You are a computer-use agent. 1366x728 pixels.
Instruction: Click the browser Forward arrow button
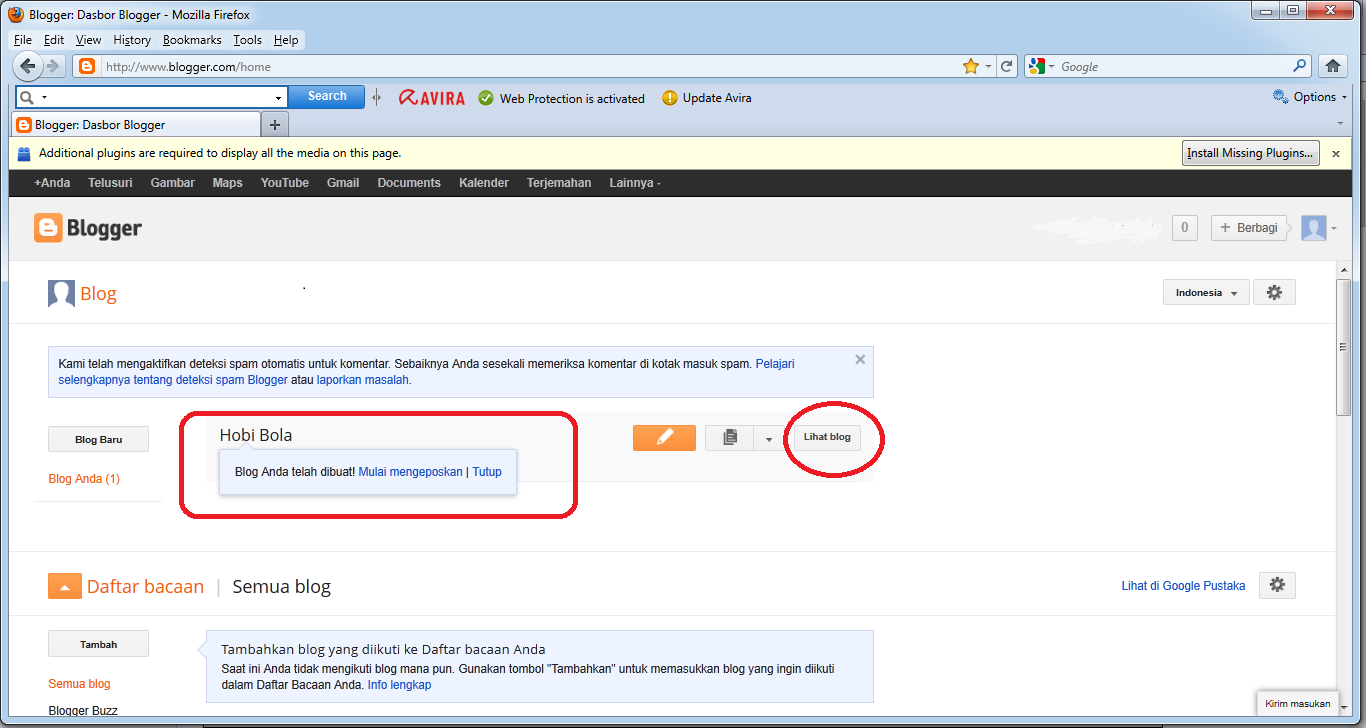point(54,66)
